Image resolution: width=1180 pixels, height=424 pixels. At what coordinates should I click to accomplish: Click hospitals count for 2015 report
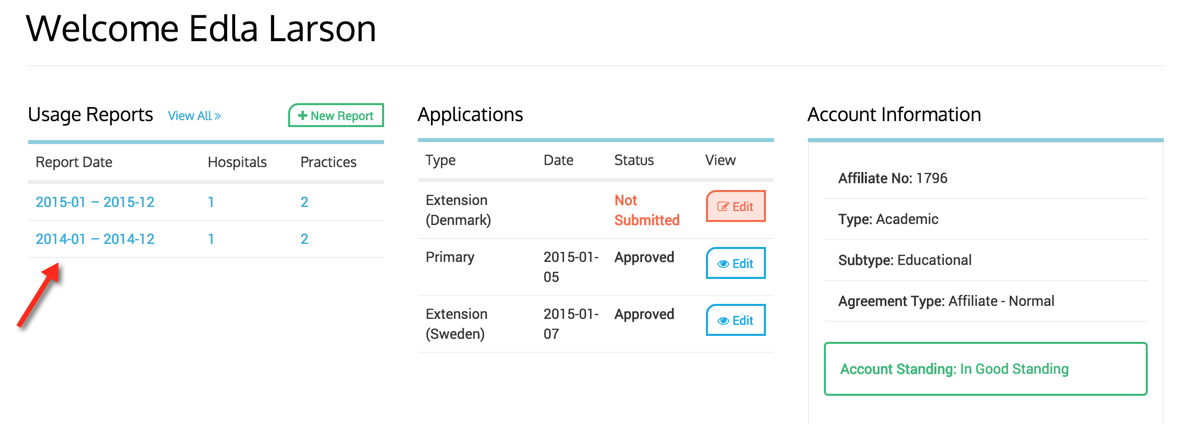click(x=211, y=203)
